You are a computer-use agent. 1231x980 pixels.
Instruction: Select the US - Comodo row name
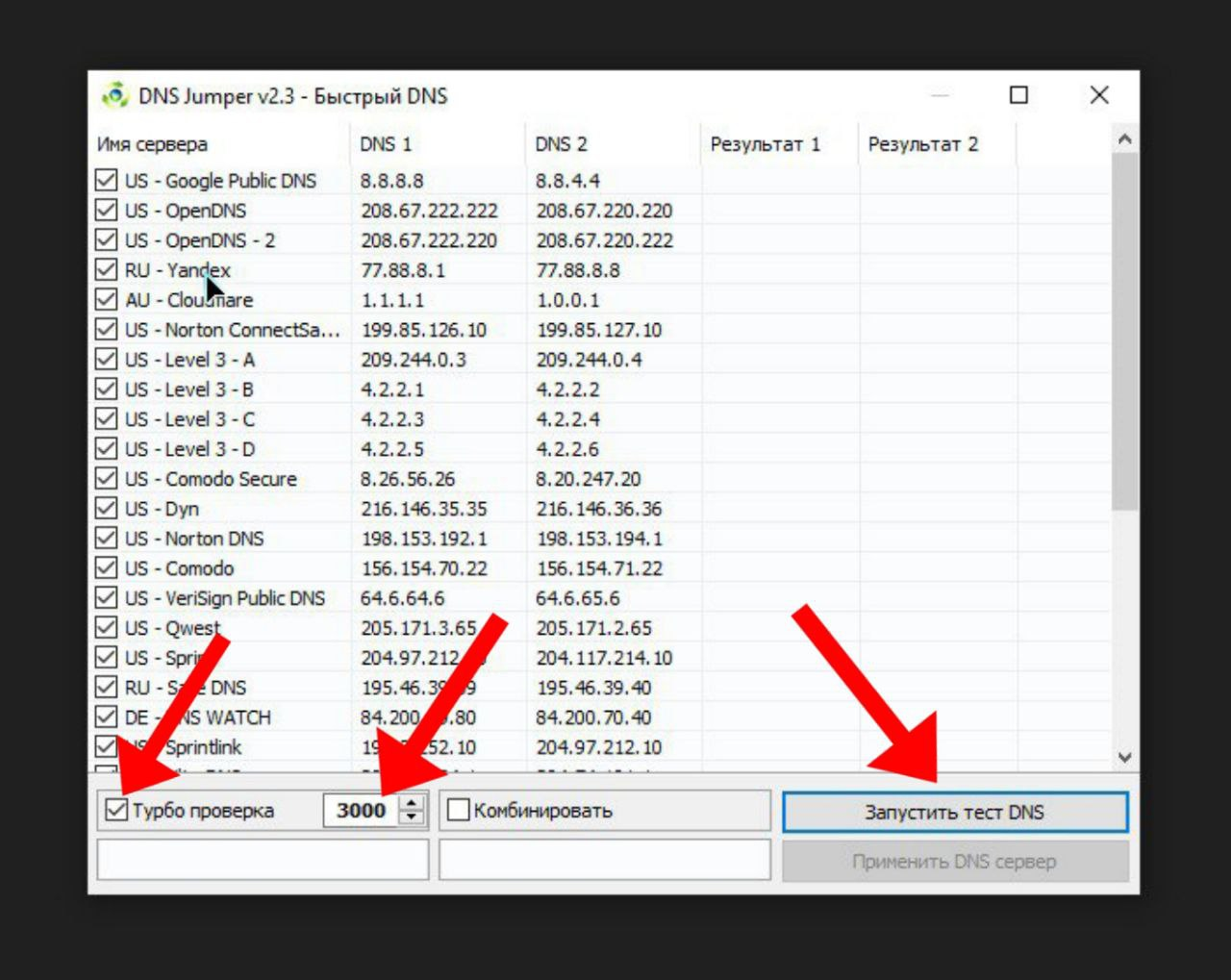click(x=179, y=568)
